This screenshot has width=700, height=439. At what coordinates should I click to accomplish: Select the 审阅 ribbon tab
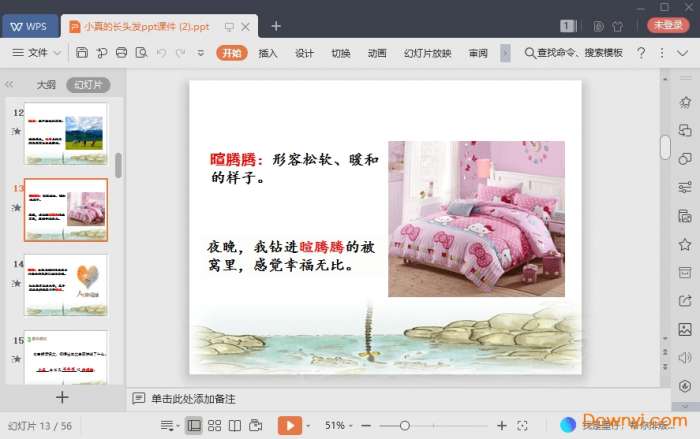click(478, 53)
